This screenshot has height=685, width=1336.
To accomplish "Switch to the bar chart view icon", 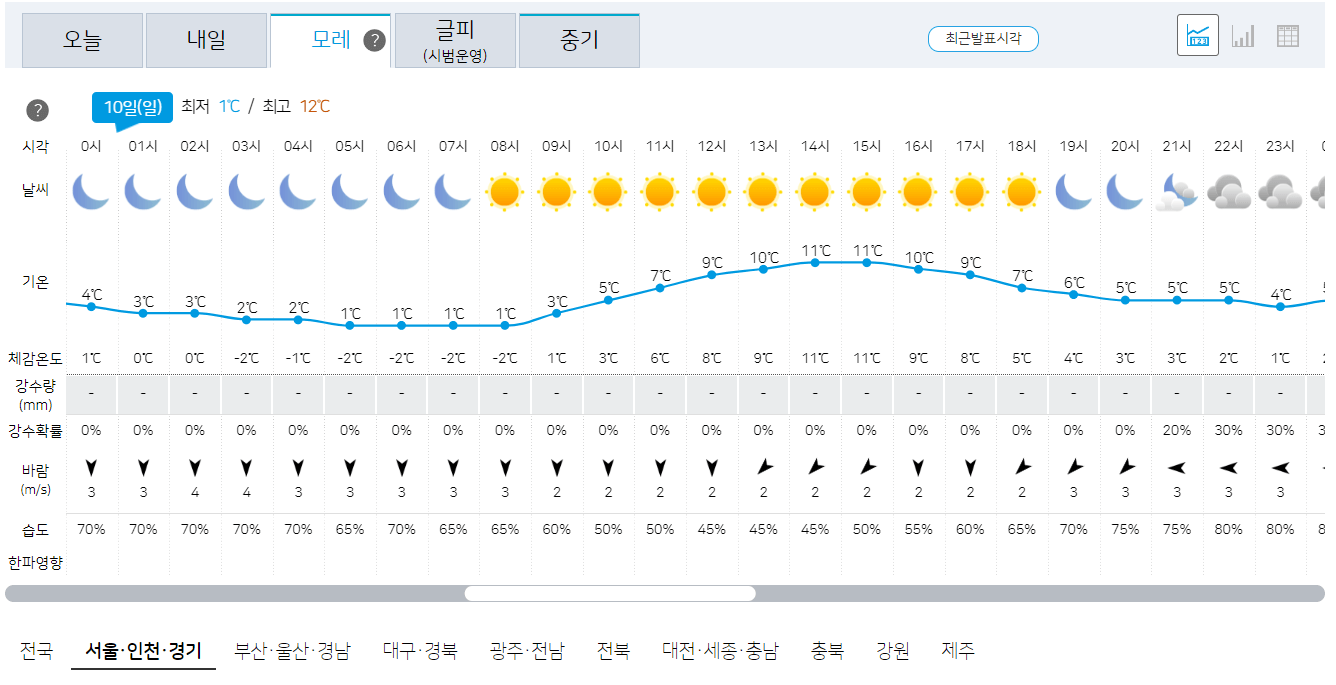I will coord(1243,33).
